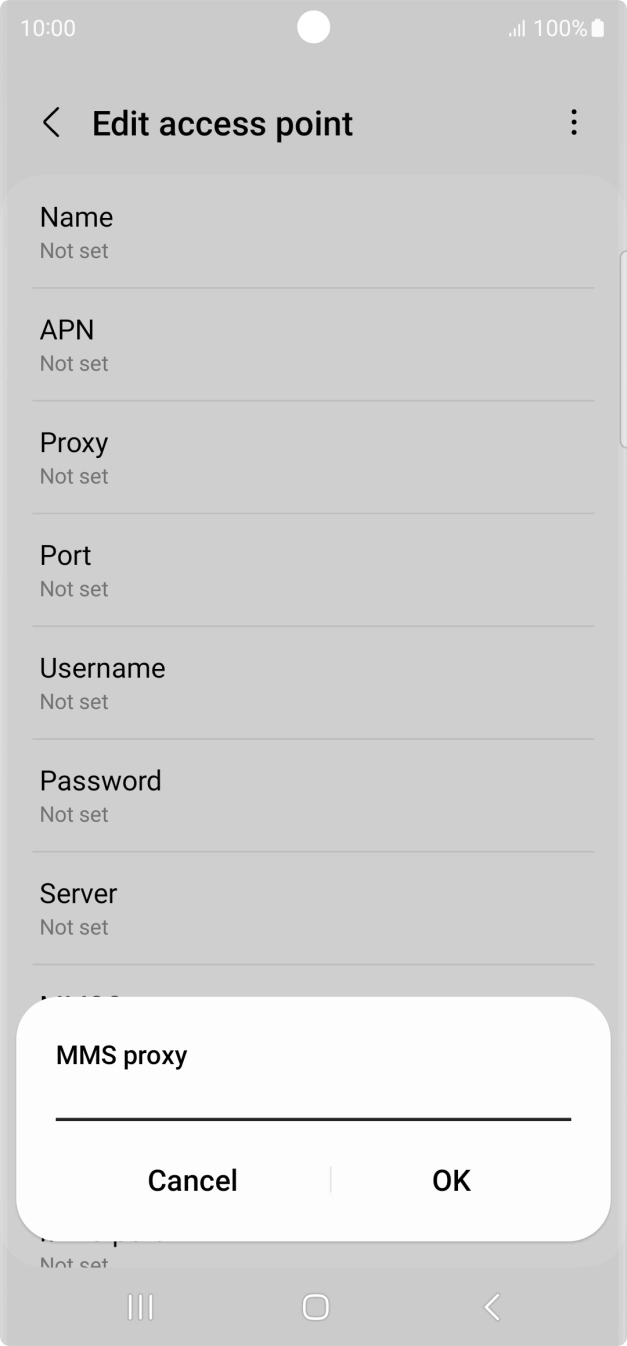627x1346 pixels.
Task: Tap the Recents button in navigation bar
Action: [140, 1307]
